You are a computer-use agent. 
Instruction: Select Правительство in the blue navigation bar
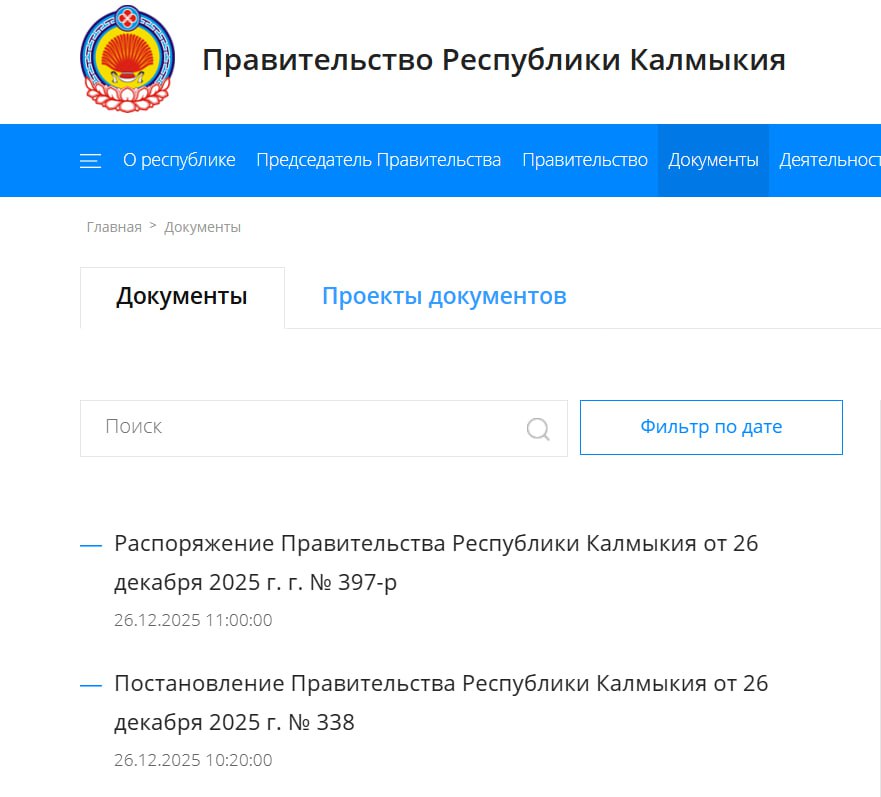pyautogui.click(x=584, y=160)
